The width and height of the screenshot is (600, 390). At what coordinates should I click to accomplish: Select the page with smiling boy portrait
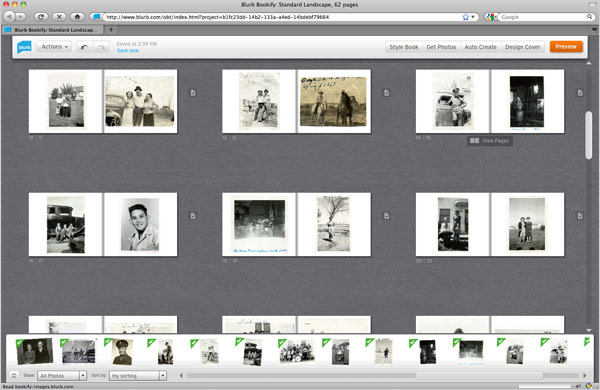click(x=140, y=224)
